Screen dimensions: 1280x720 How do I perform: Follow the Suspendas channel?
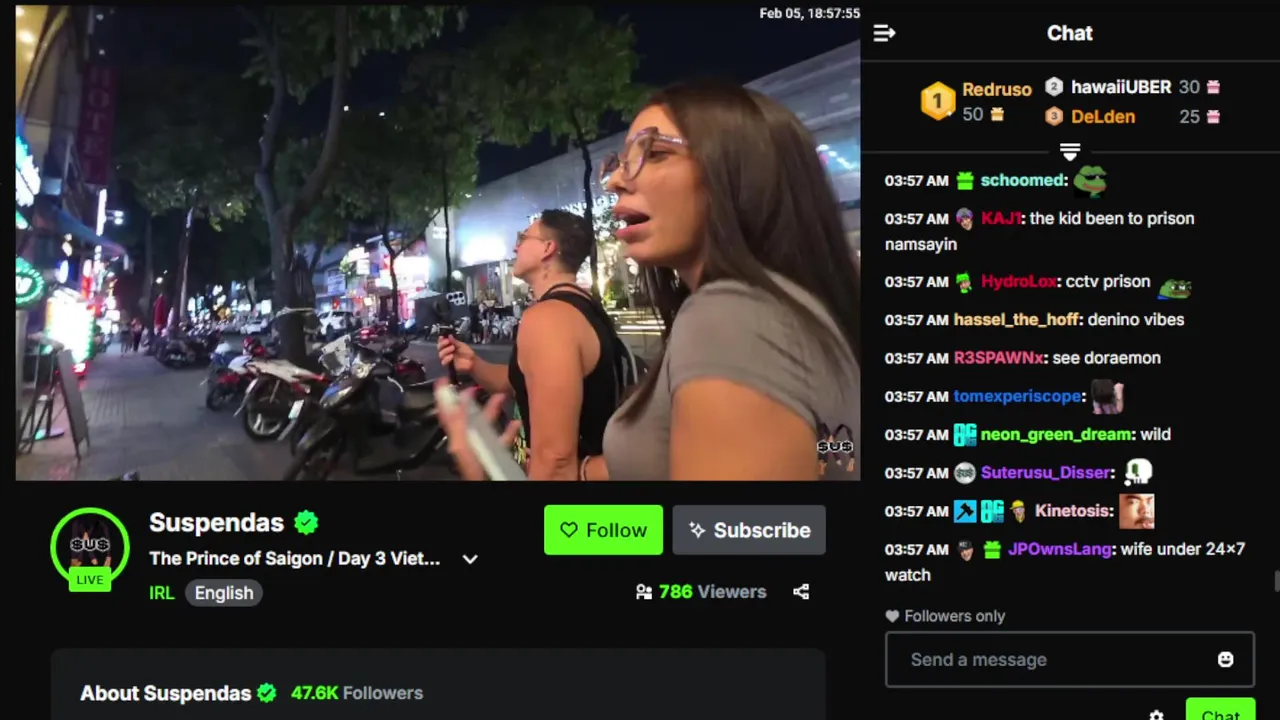(x=603, y=530)
